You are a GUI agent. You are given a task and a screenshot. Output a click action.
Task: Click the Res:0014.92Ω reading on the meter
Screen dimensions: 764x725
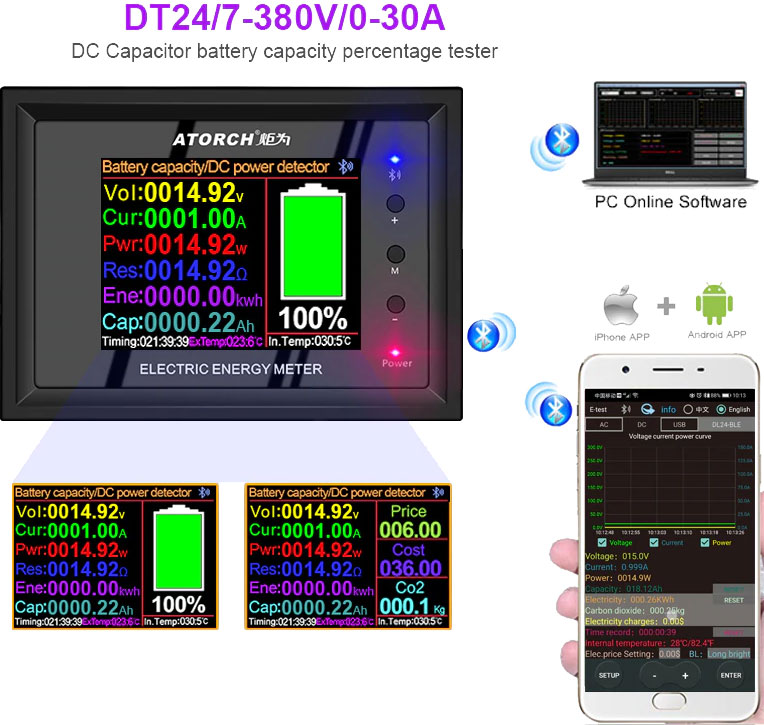(x=175, y=270)
